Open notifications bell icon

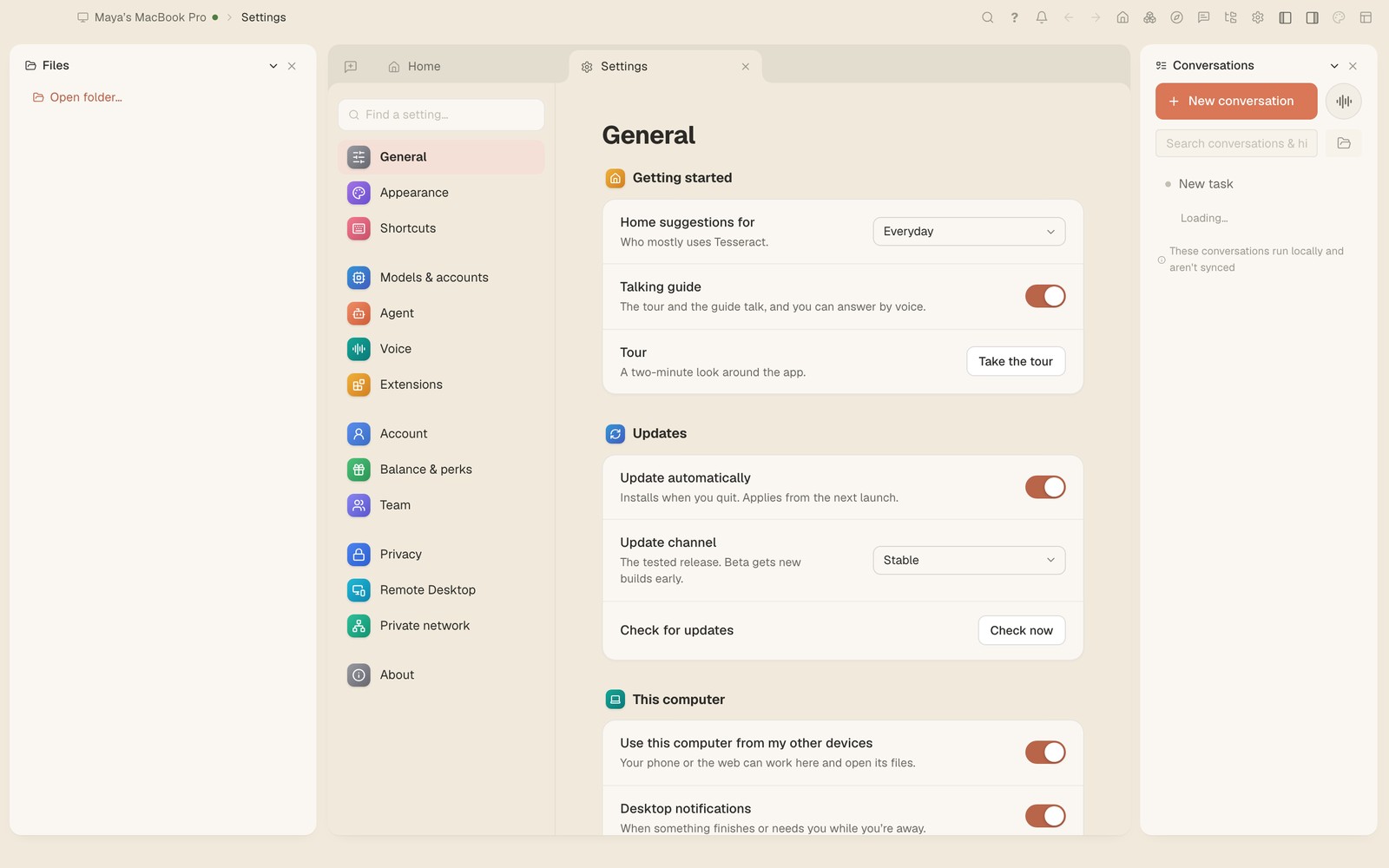pos(1042,17)
